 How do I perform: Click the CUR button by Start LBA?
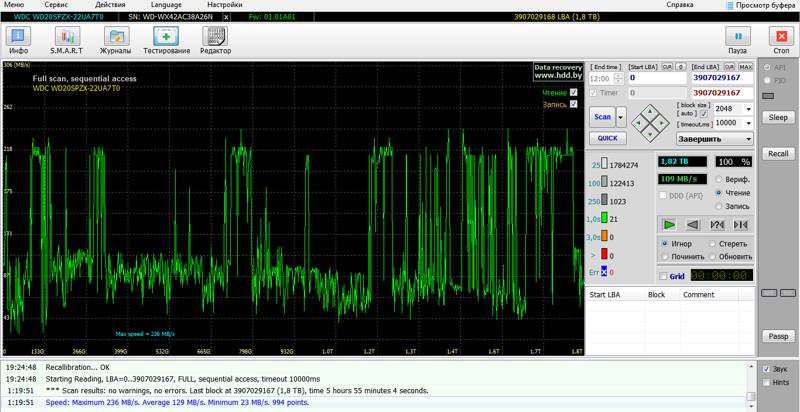(667, 67)
